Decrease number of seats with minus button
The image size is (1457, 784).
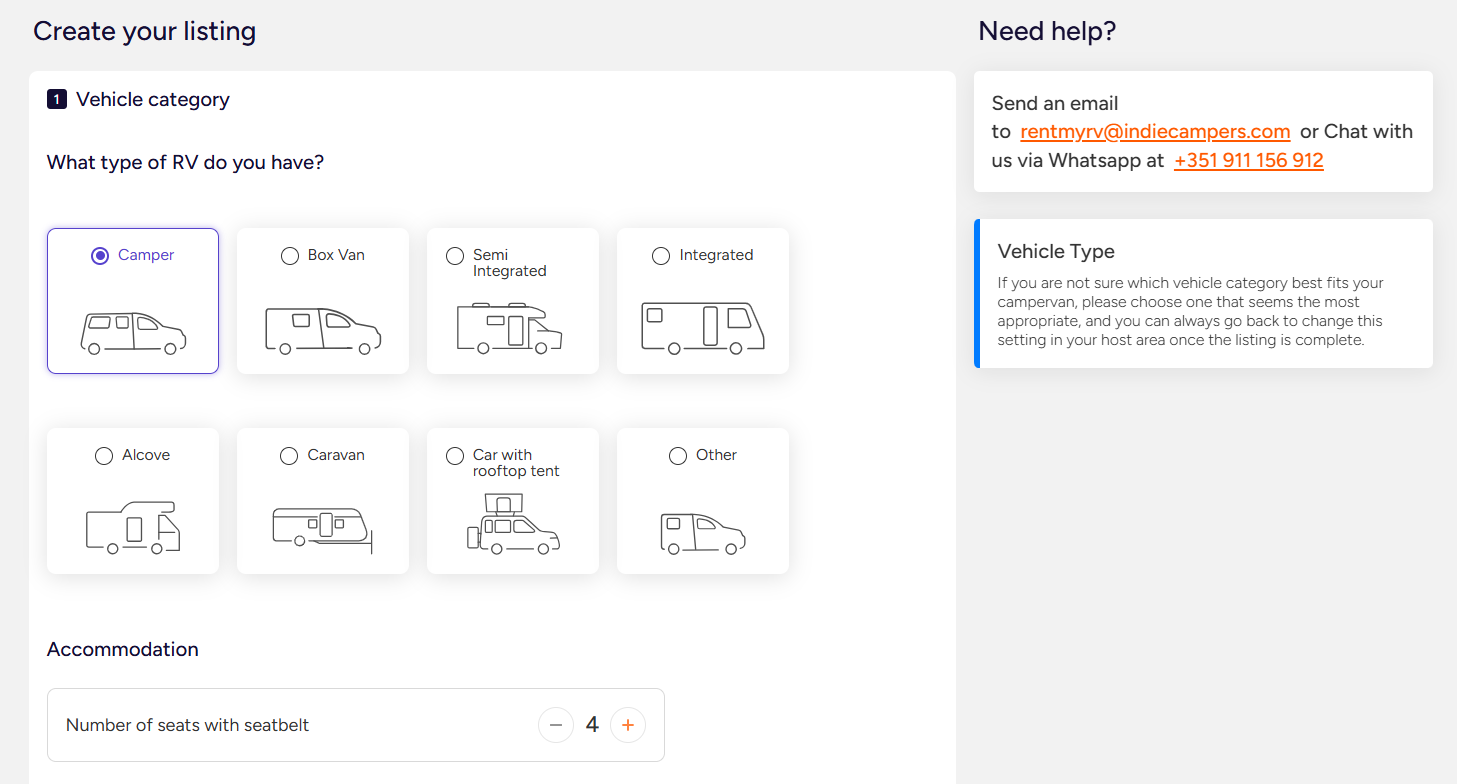coord(556,725)
